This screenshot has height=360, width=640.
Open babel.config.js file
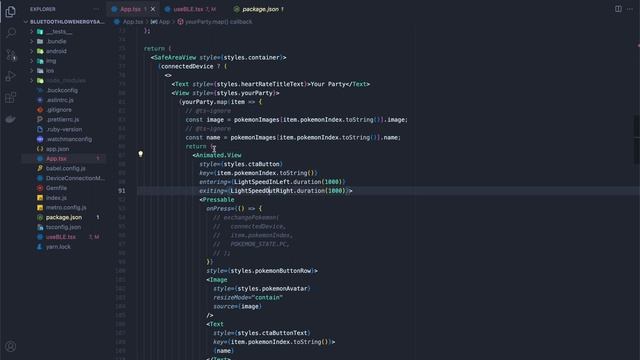[65, 168]
